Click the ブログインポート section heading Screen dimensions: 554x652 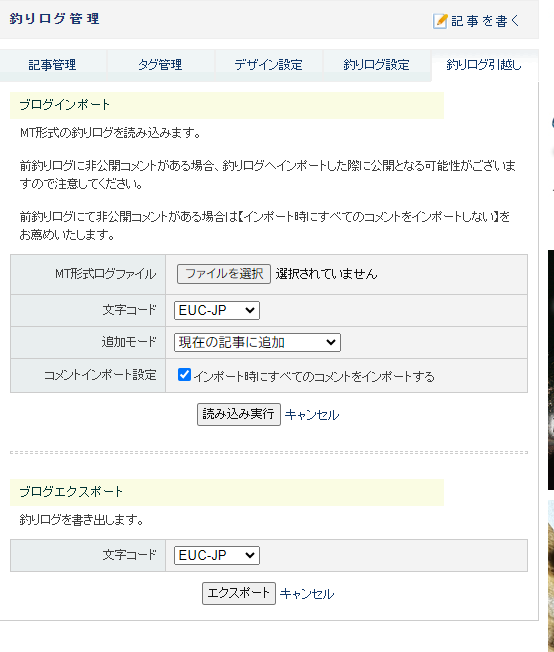pyautogui.click(x=64, y=105)
